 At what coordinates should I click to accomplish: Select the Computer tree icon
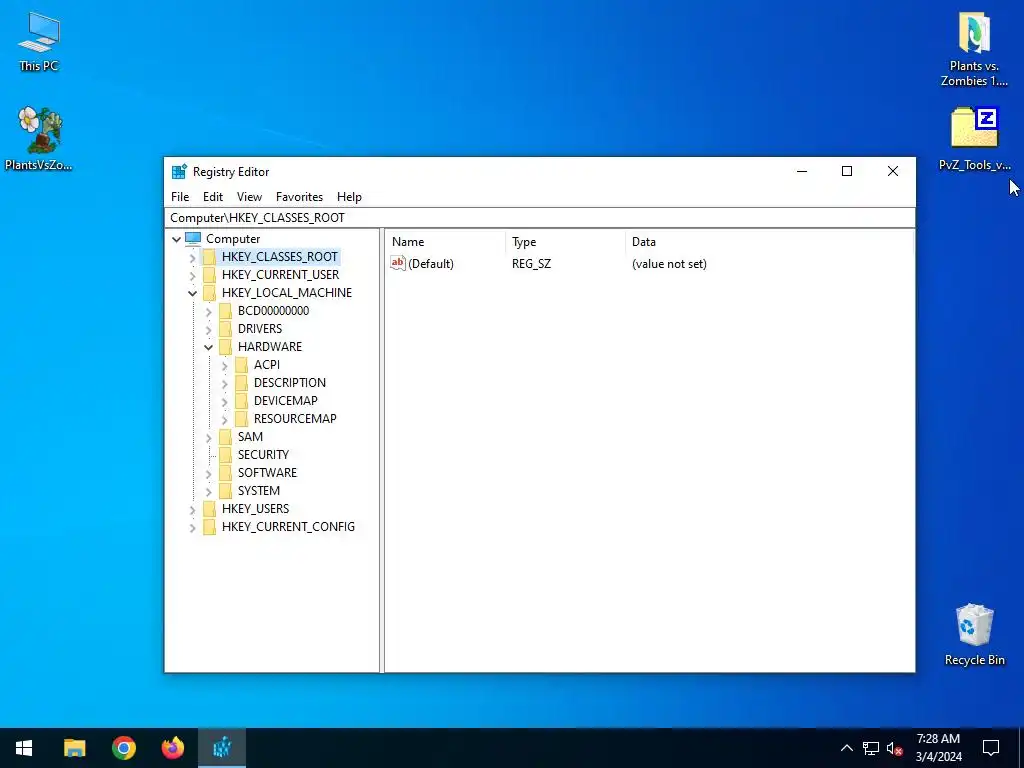click(x=193, y=238)
